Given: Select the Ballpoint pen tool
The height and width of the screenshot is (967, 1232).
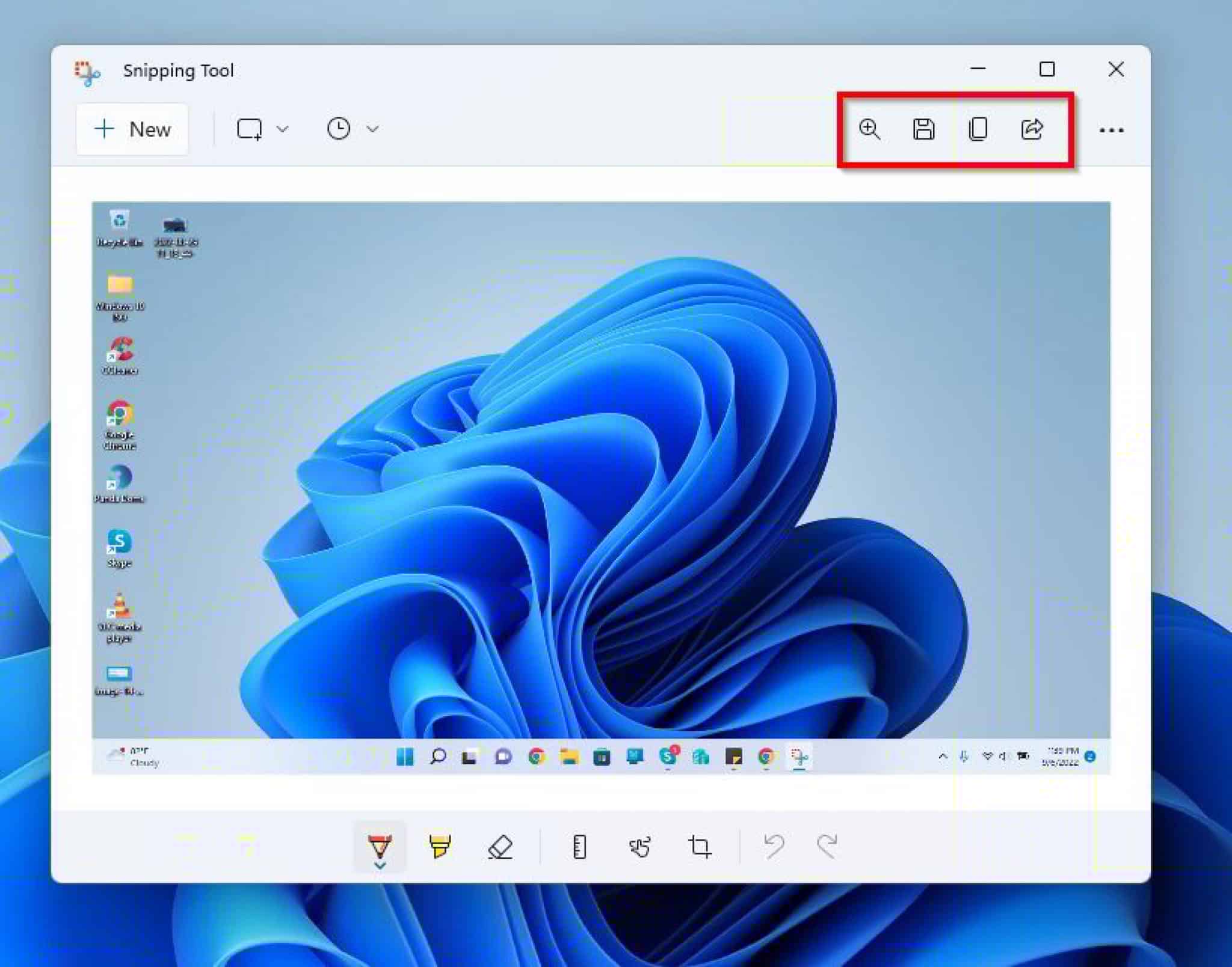Looking at the screenshot, I should (x=380, y=847).
